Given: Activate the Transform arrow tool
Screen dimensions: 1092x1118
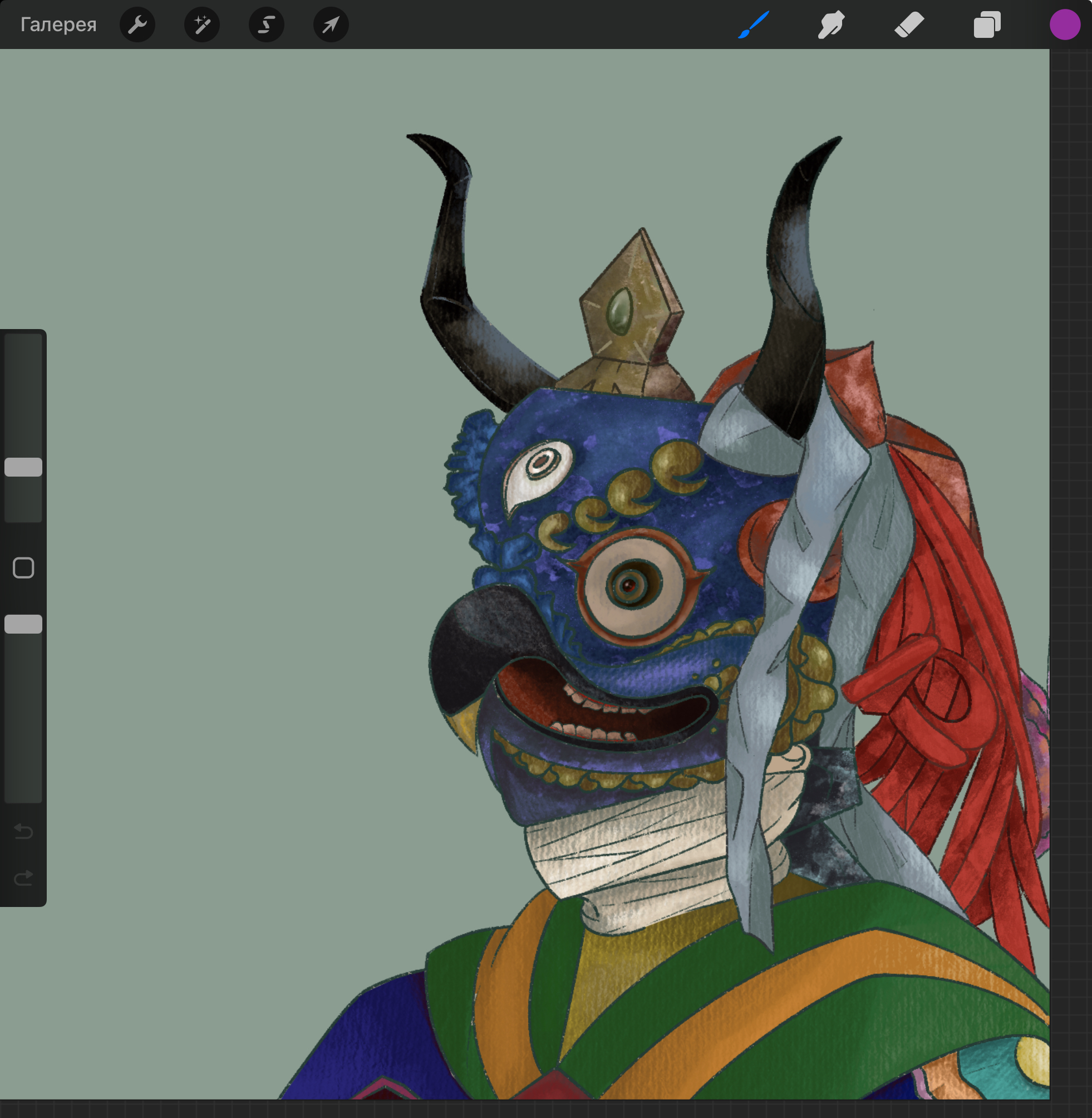Looking at the screenshot, I should (331, 24).
